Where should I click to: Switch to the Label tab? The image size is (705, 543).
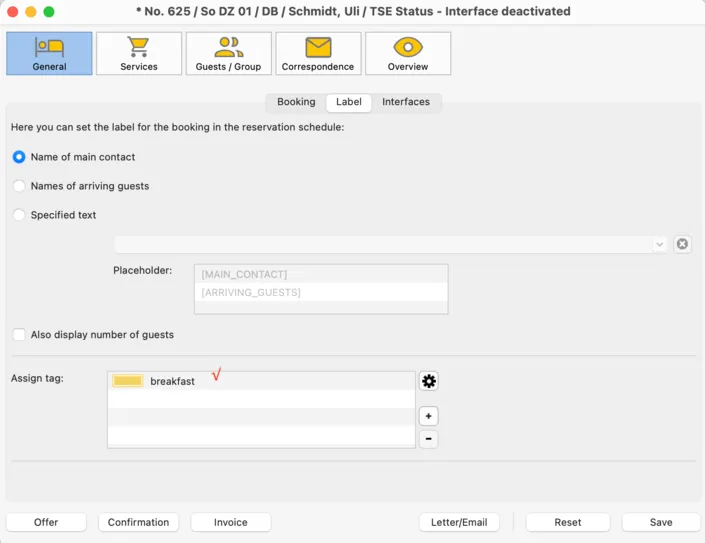(348, 102)
